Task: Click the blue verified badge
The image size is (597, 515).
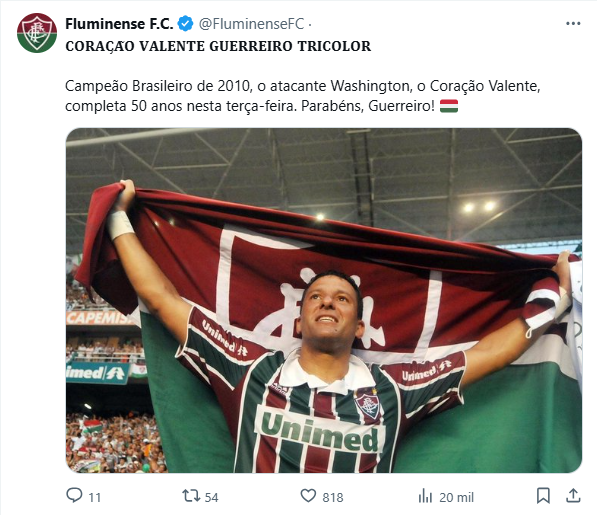Action: click(x=185, y=24)
